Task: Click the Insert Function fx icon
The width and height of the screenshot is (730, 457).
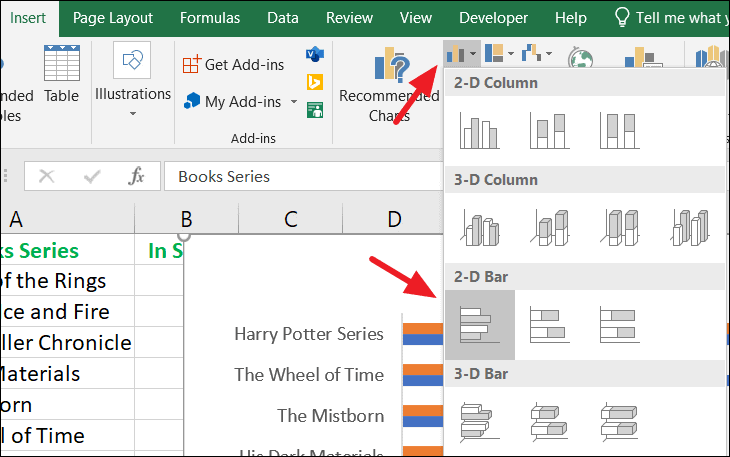Action: [x=136, y=176]
